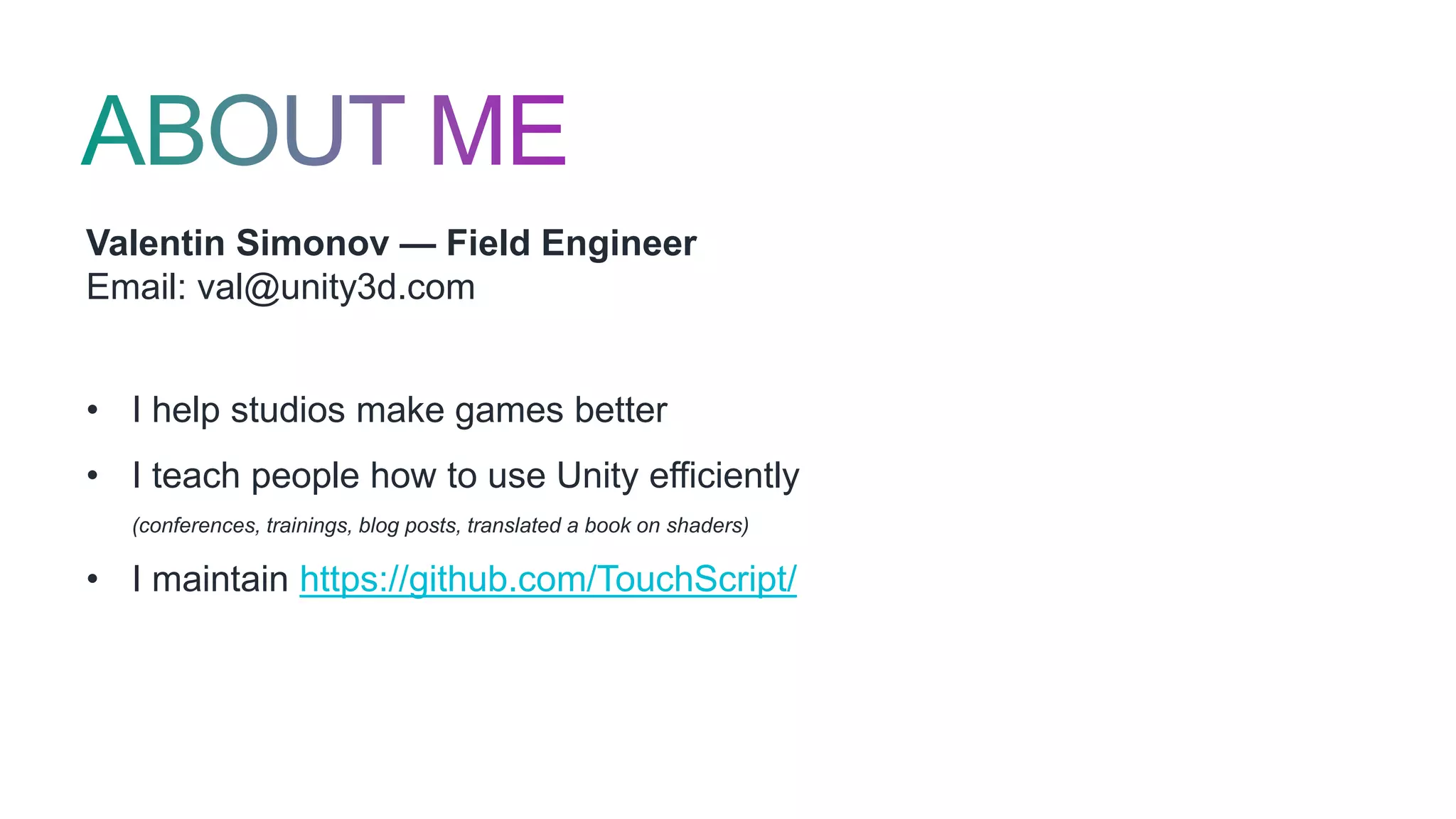Open the GitHub TouchScript link

tap(547, 579)
